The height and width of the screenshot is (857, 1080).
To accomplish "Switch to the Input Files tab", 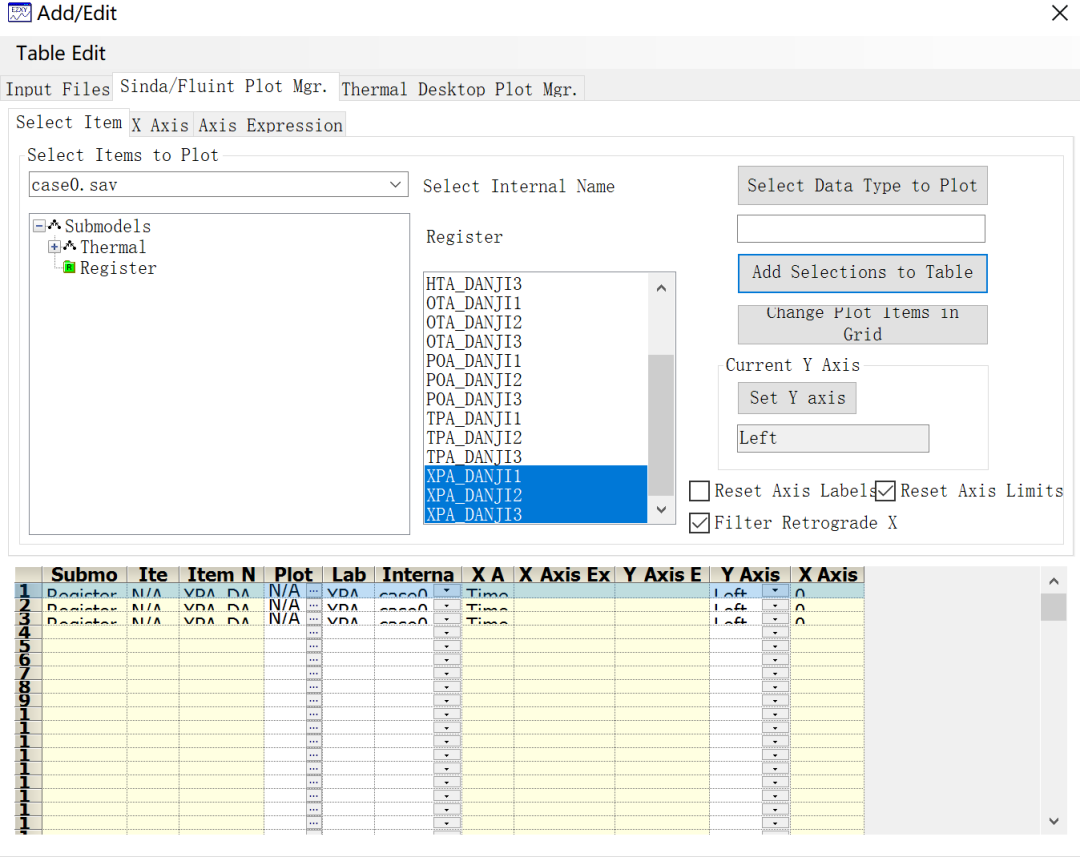I will click(57, 89).
